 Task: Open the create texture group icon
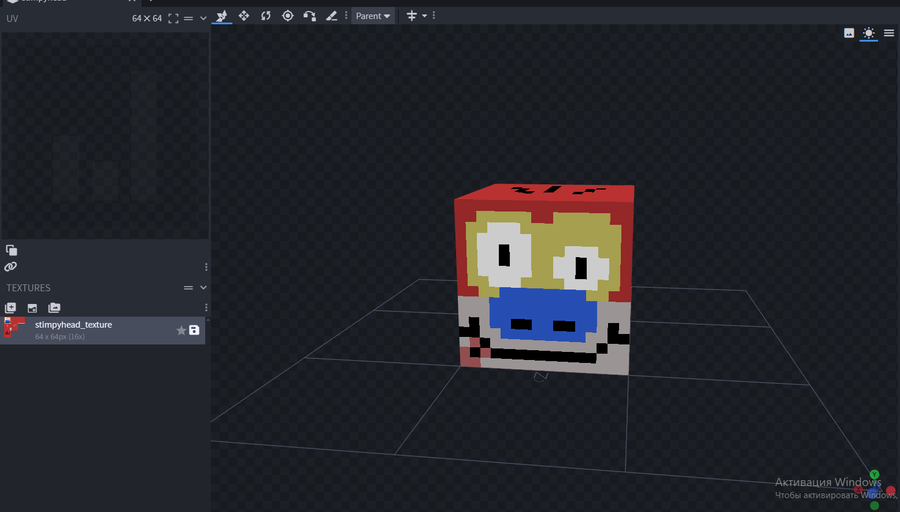pos(54,308)
